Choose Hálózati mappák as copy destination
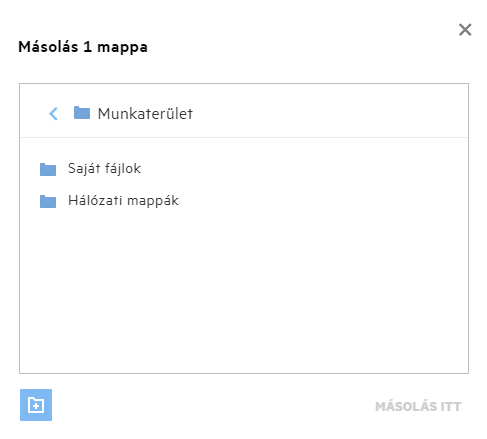 point(123,201)
